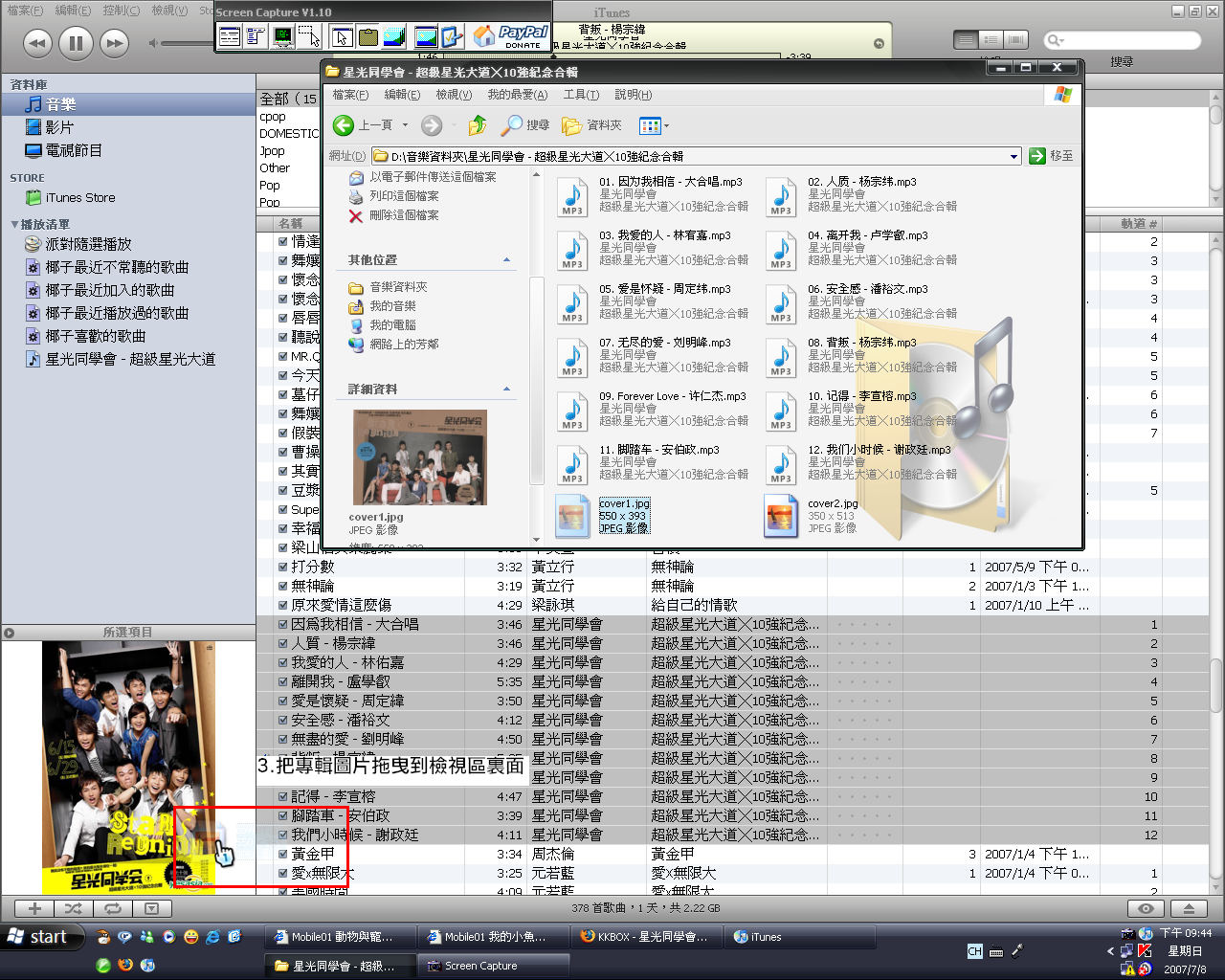Open Screen Capture's home page icon
The height and width of the screenshot is (980, 1225).
click(x=485, y=37)
